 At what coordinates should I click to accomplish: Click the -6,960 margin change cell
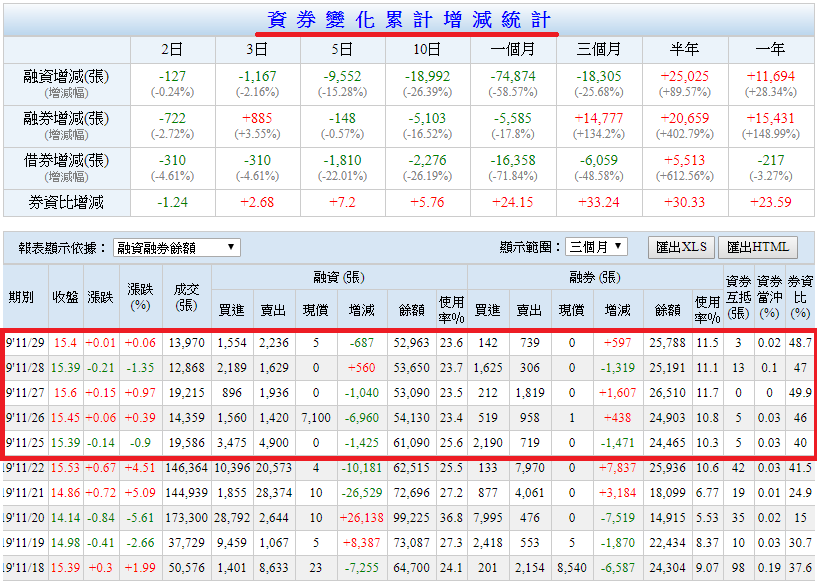(x=362, y=418)
